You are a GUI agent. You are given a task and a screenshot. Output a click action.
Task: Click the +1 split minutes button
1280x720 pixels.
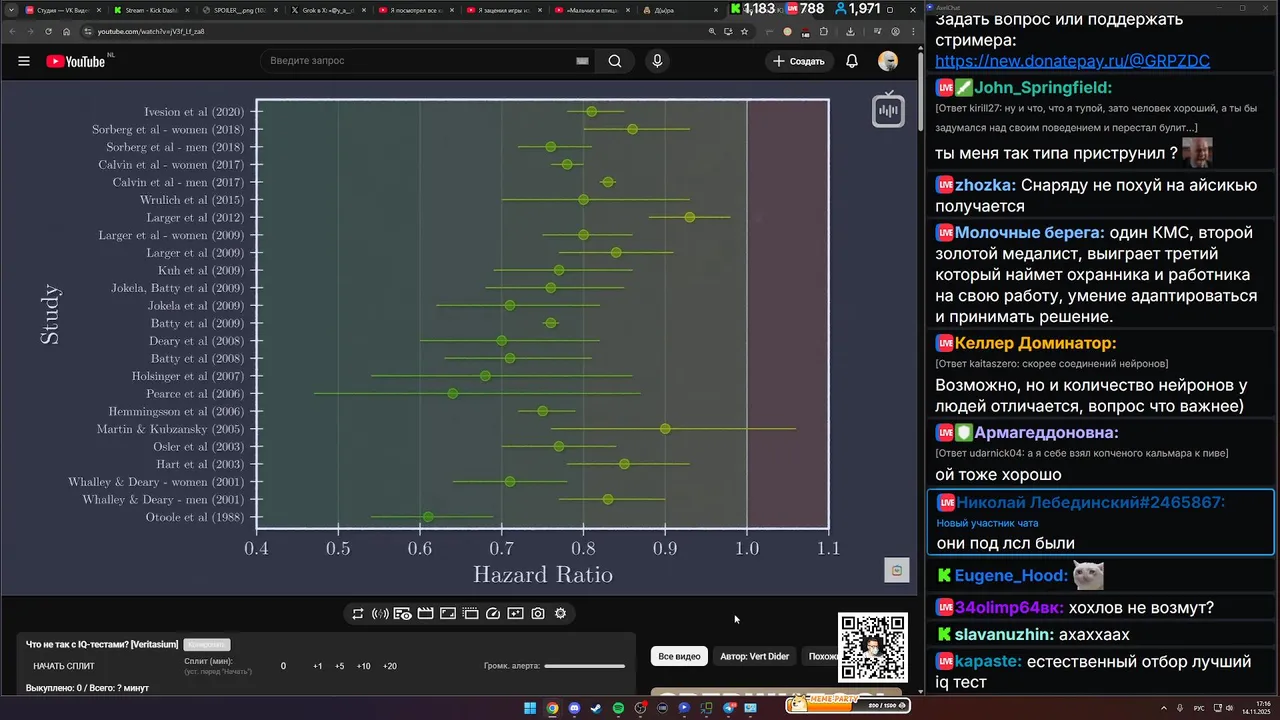pos(317,666)
